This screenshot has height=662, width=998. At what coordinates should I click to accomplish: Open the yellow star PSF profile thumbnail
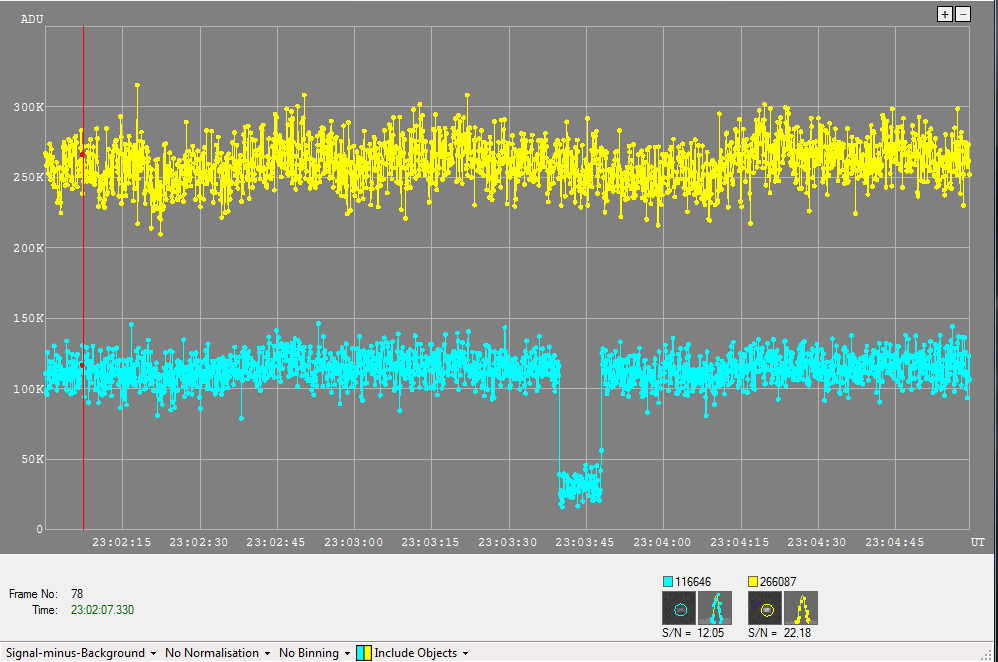800,608
